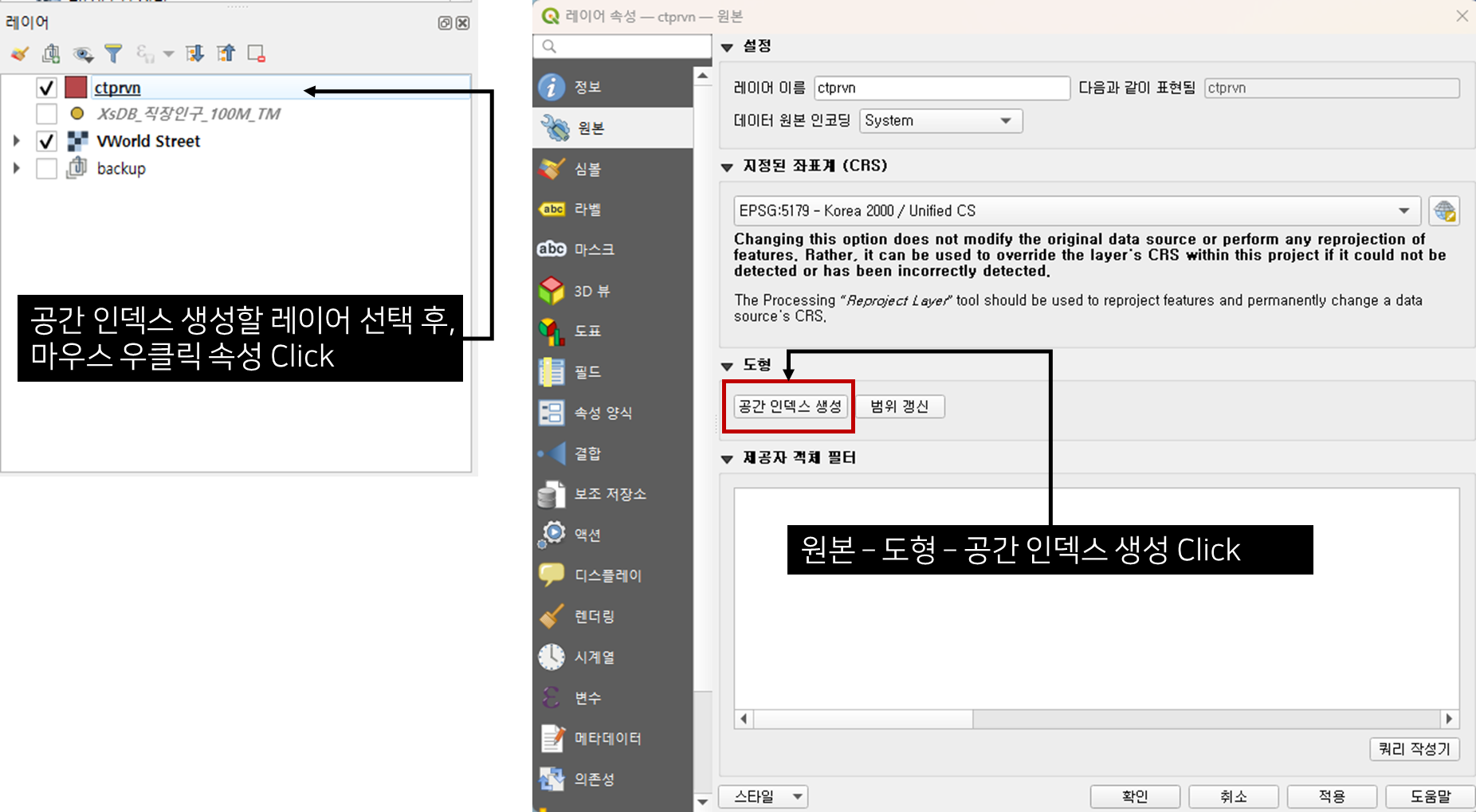Open the EPSG:5179 CRS dropdown
Screen dimensions: 1476x812
tap(1077, 211)
